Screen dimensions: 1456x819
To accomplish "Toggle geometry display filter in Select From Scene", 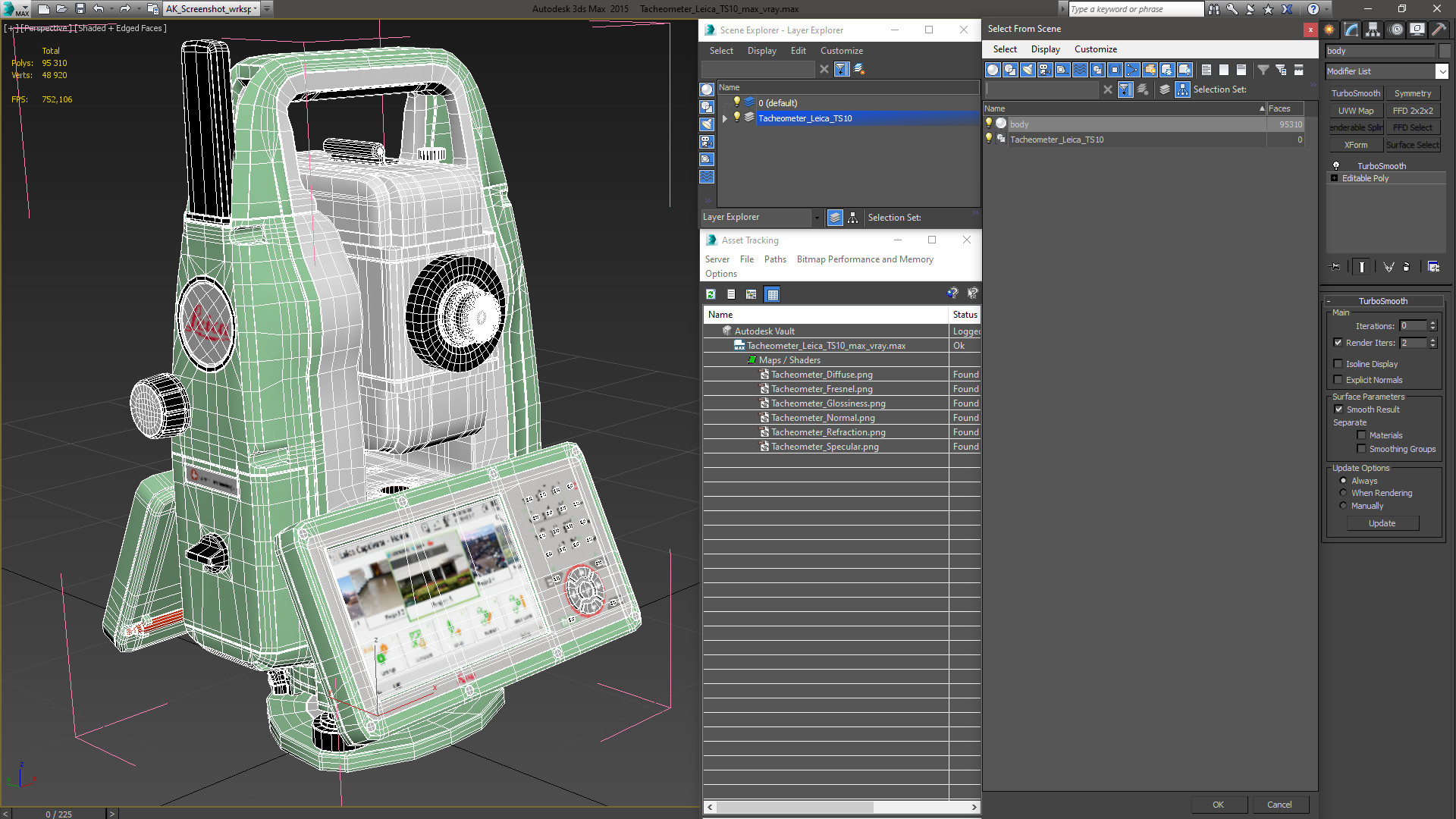I will [x=993, y=70].
